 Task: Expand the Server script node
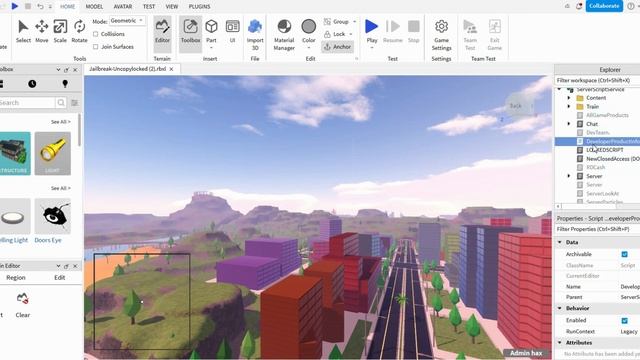pos(569,176)
